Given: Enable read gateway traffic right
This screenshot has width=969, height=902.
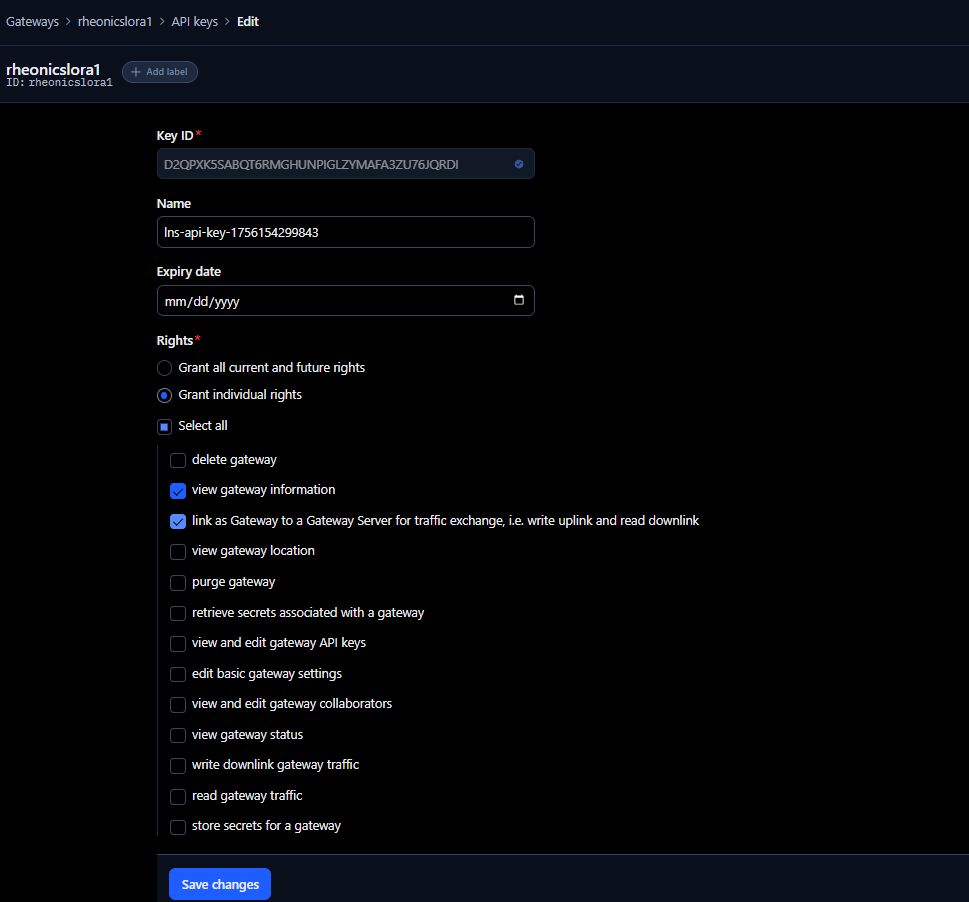Looking at the screenshot, I should tap(178, 796).
